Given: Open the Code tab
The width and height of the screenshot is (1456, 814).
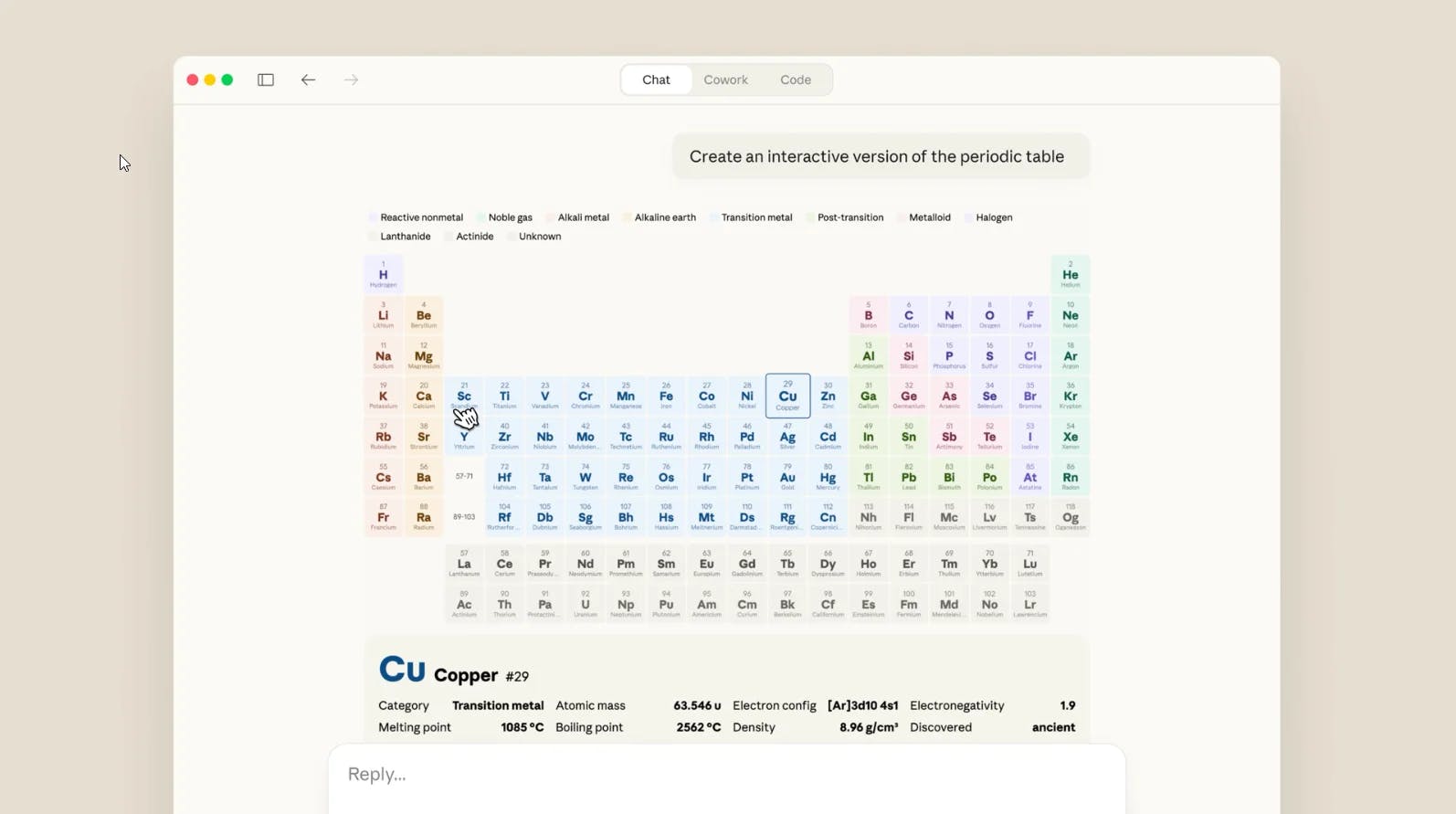Looking at the screenshot, I should (795, 79).
